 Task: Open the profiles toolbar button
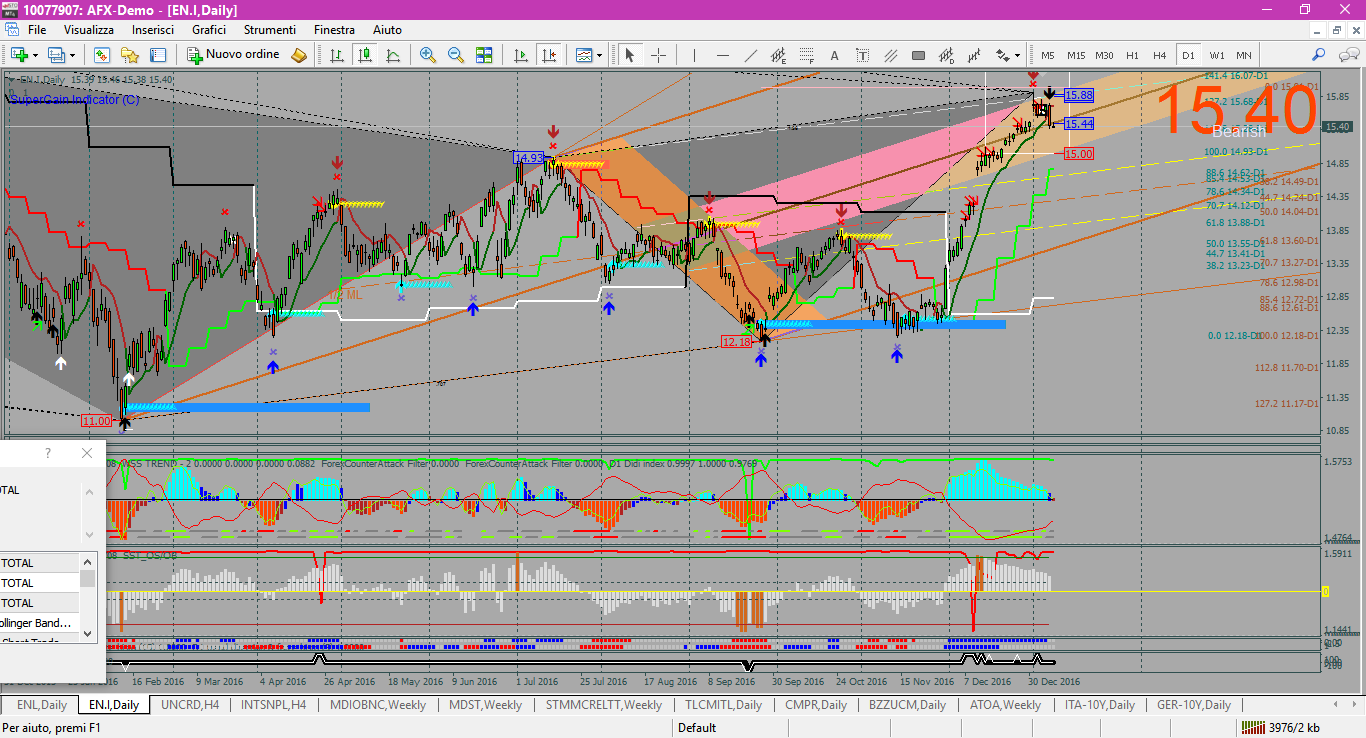click(56, 55)
